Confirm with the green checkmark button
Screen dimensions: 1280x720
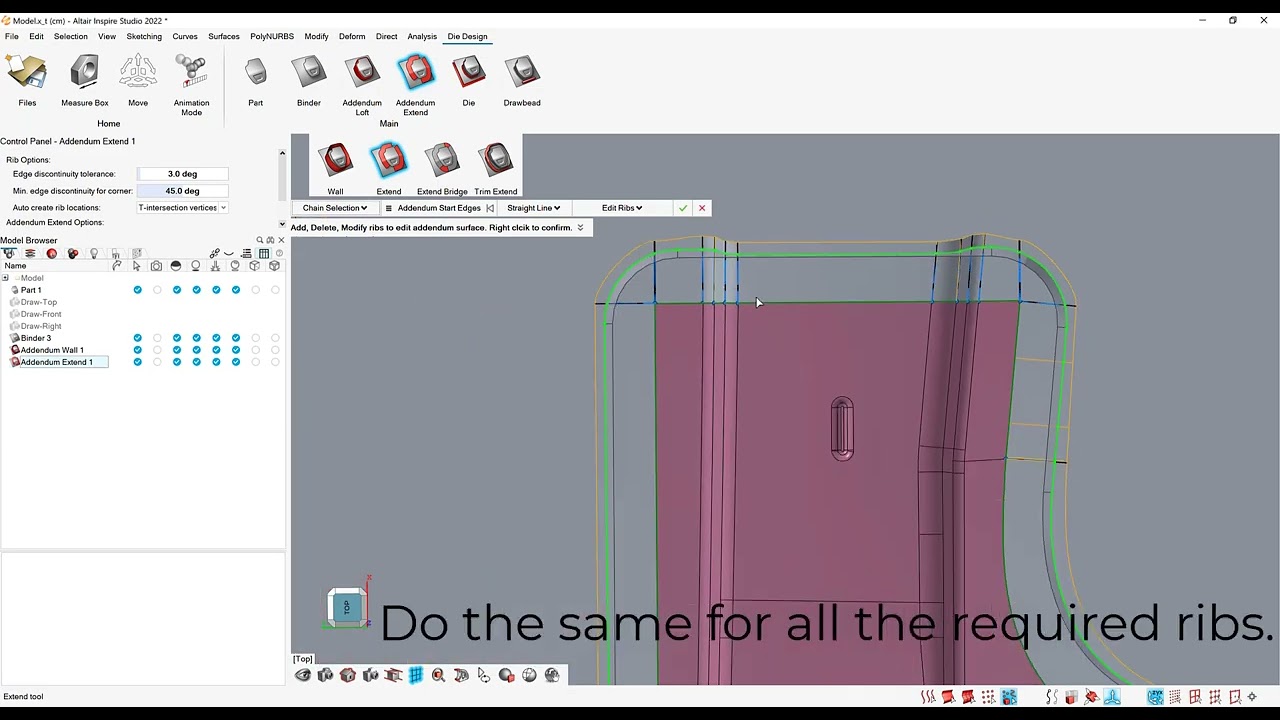coord(683,208)
